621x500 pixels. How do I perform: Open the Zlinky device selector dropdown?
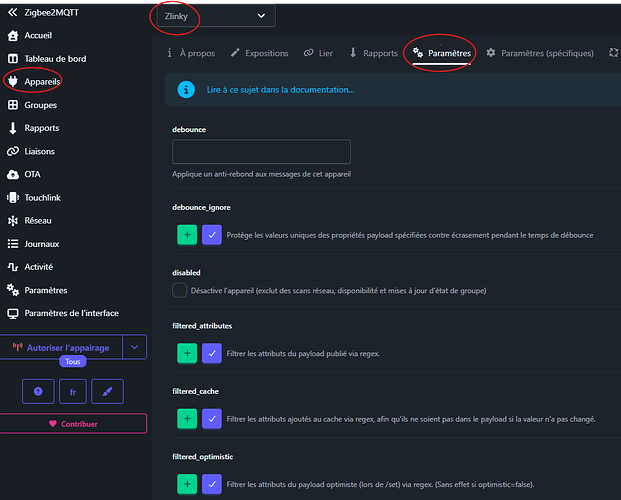tap(214, 15)
